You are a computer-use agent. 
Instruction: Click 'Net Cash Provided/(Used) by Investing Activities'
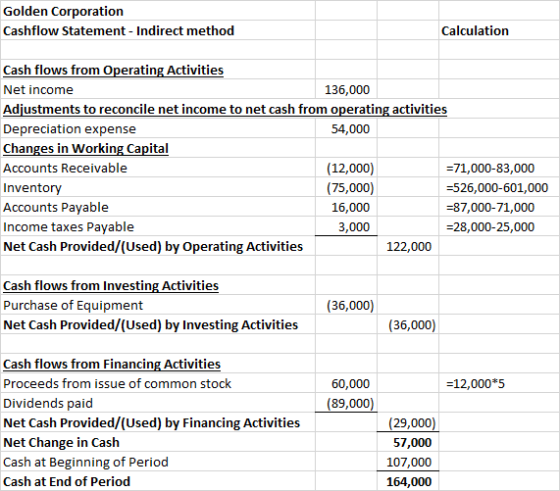point(150,325)
